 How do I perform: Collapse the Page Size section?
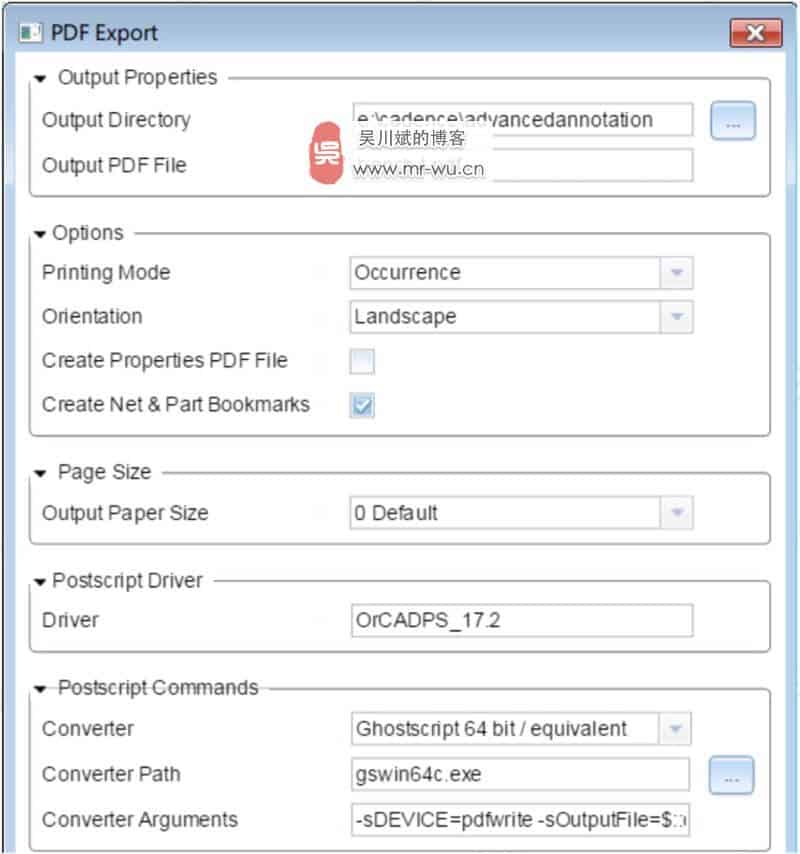[40, 473]
